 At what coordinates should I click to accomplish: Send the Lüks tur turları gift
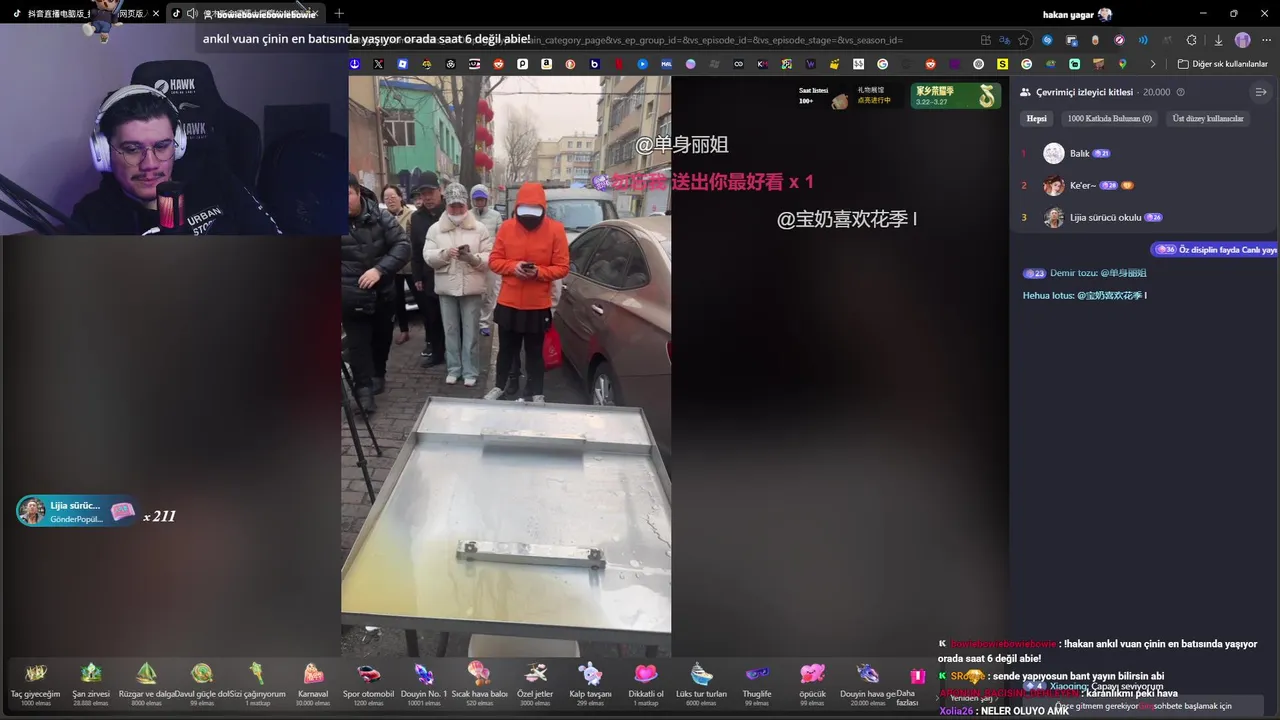tap(701, 684)
